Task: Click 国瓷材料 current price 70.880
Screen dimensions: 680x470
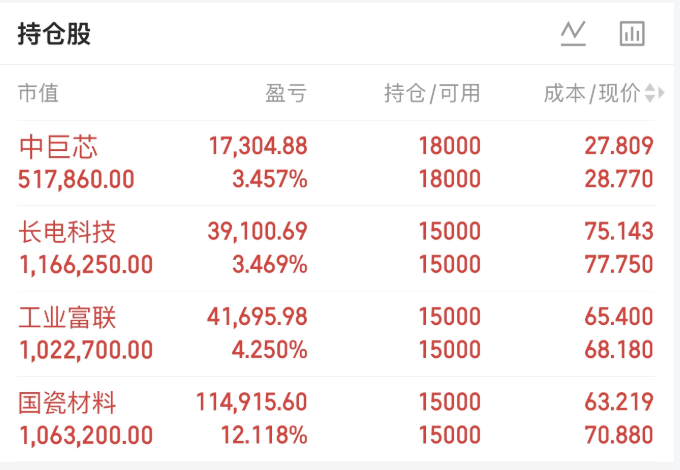Action: (x=618, y=435)
